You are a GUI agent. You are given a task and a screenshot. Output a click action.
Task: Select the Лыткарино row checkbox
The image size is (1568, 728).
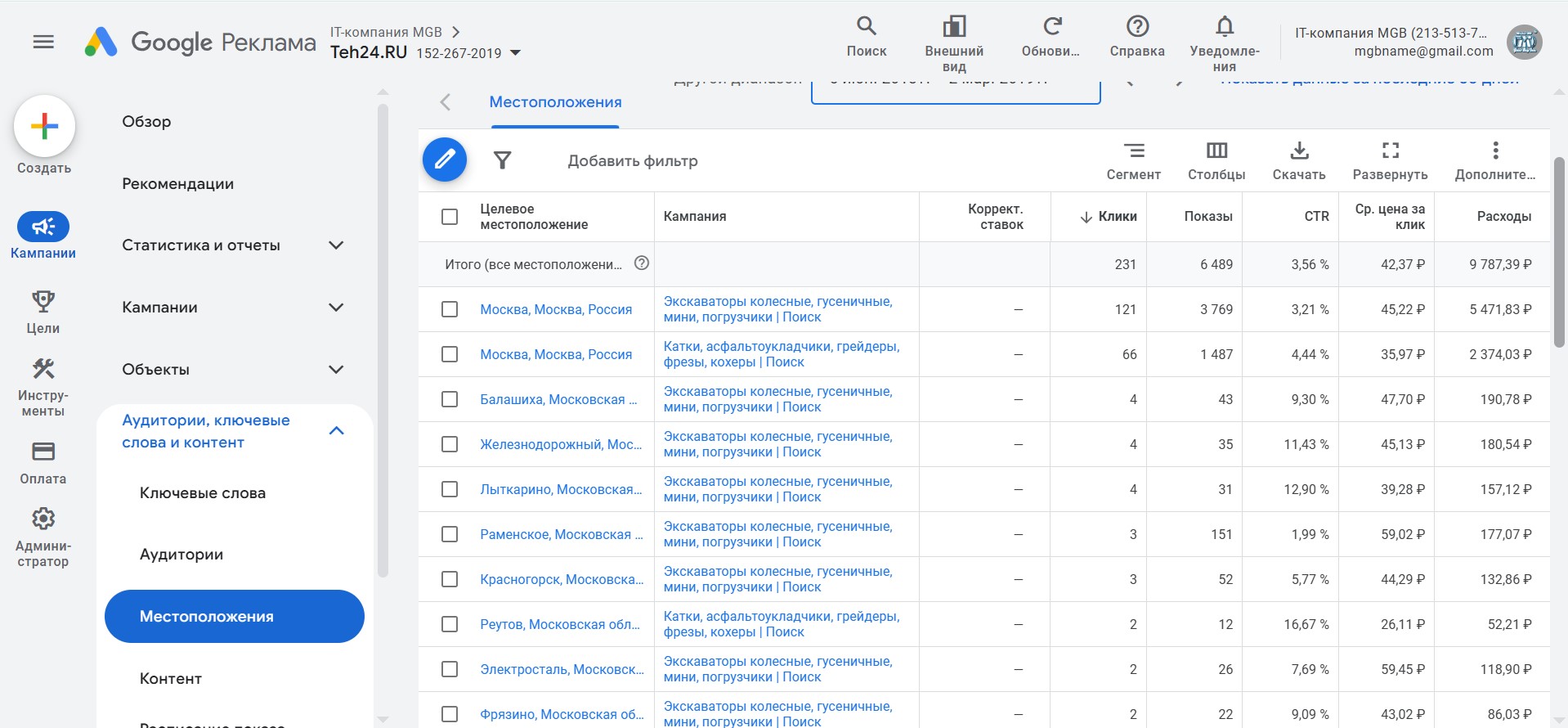[x=450, y=489]
